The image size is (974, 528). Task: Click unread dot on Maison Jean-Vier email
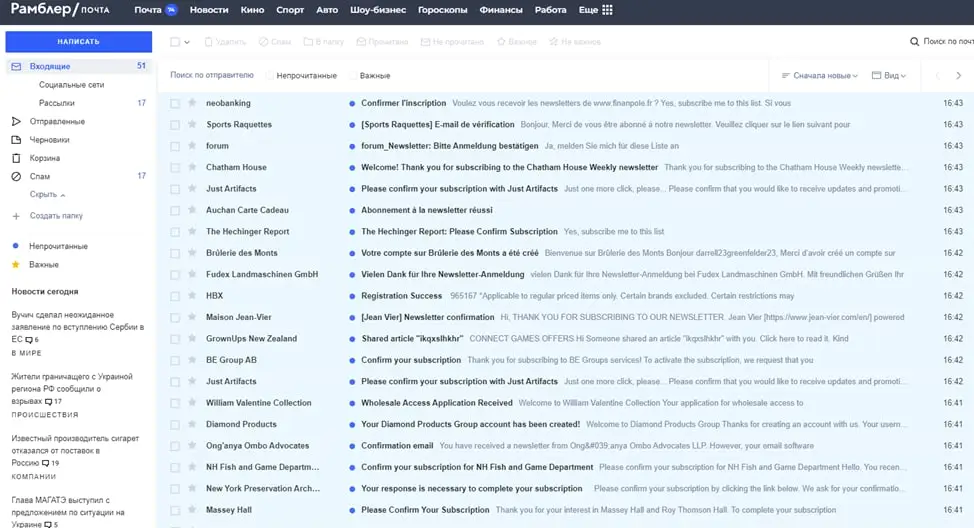point(352,317)
